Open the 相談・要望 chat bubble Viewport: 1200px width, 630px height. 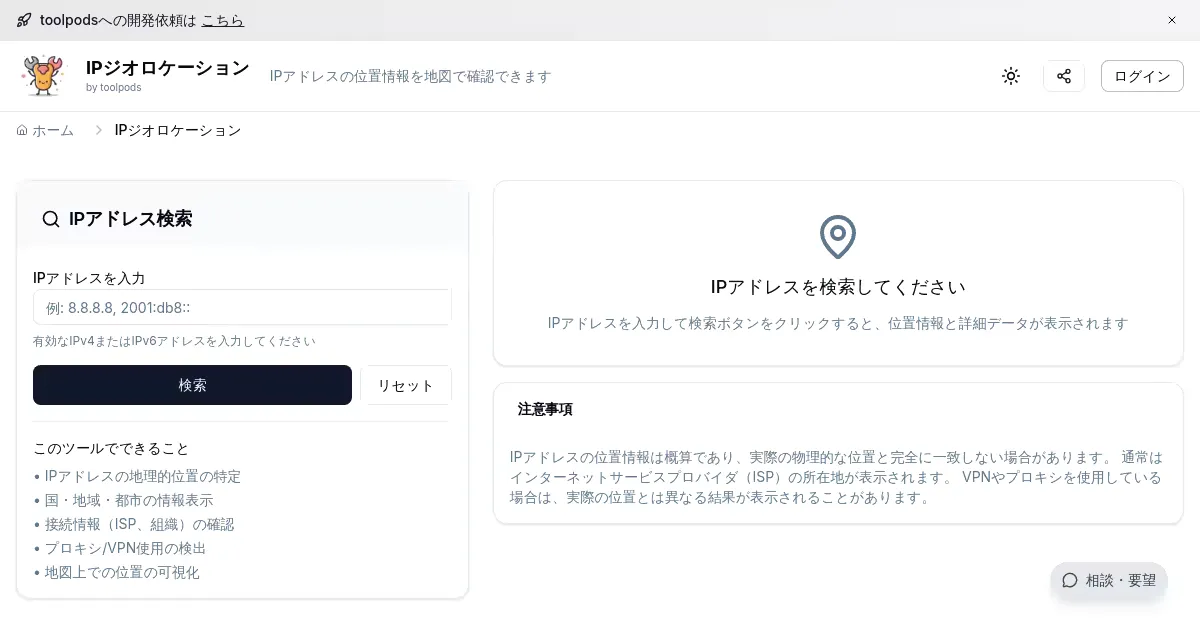pyautogui.click(x=1109, y=580)
